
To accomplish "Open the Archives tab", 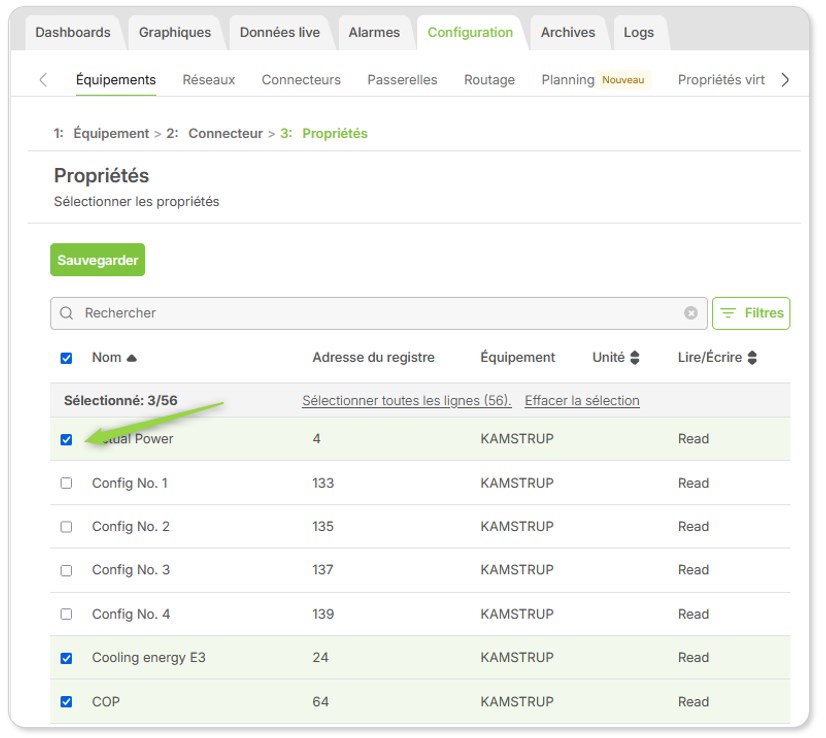I will pyautogui.click(x=568, y=33).
